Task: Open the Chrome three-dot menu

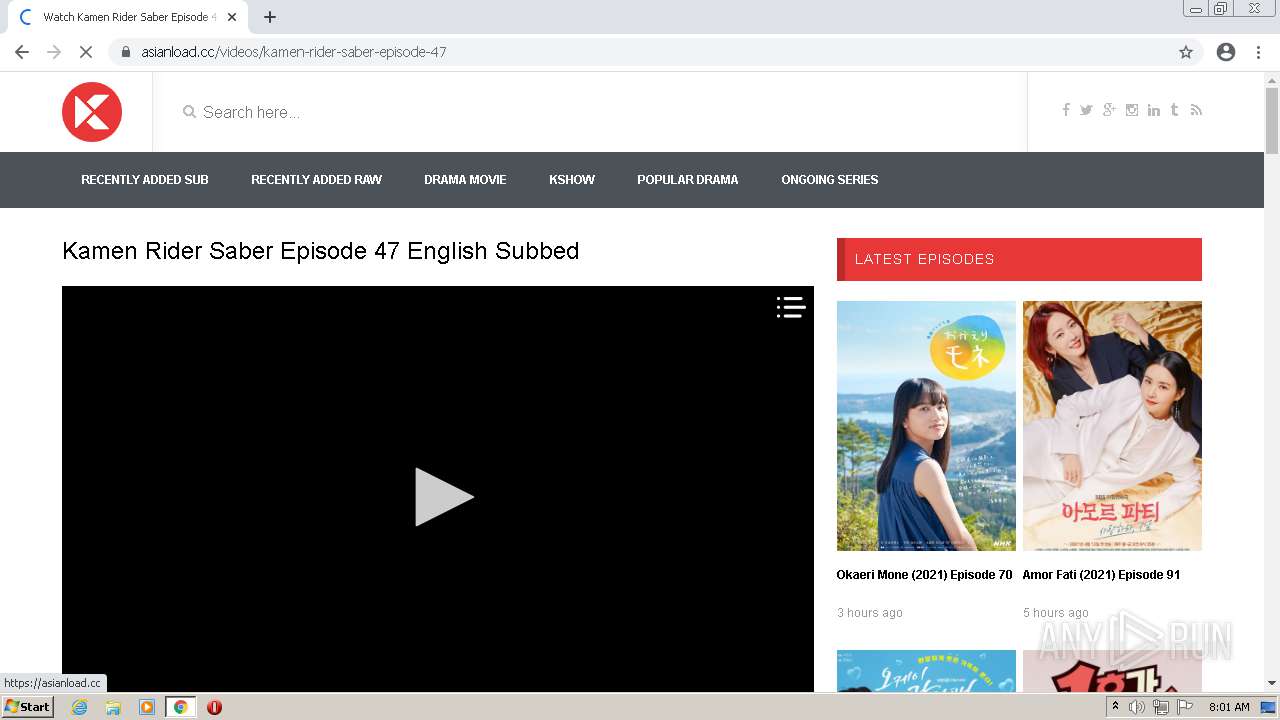Action: 1258,52
